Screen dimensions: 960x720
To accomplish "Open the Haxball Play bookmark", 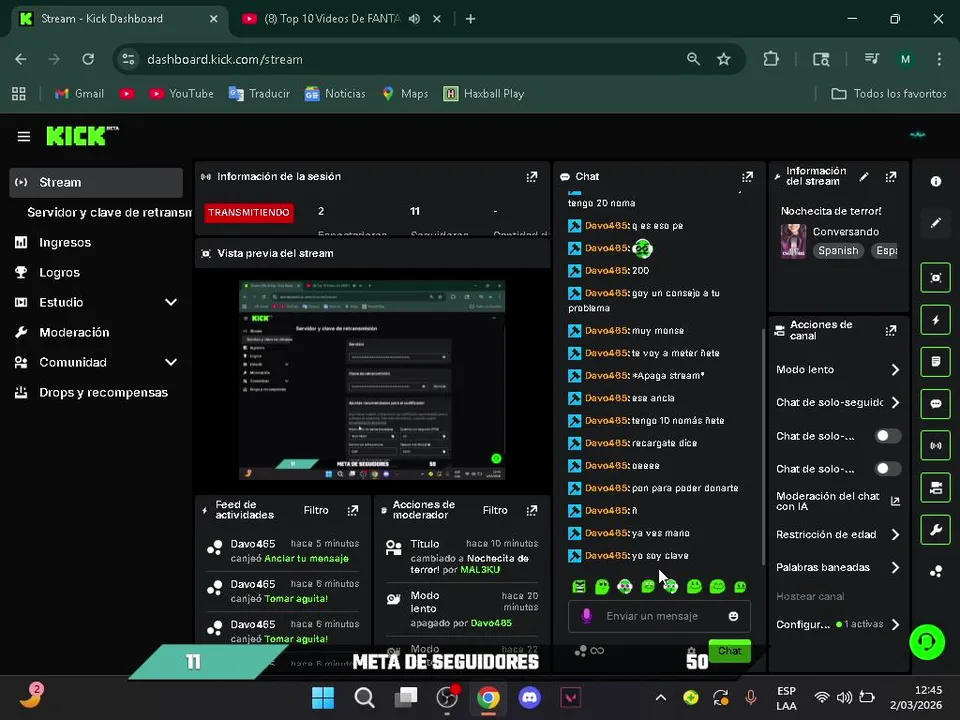I will pos(484,94).
